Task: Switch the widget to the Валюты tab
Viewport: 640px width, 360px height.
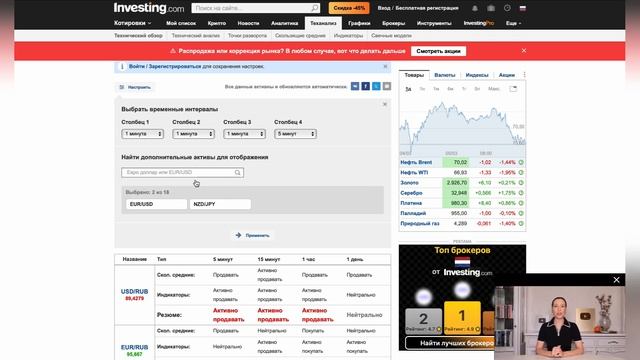Action: click(445, 75)
